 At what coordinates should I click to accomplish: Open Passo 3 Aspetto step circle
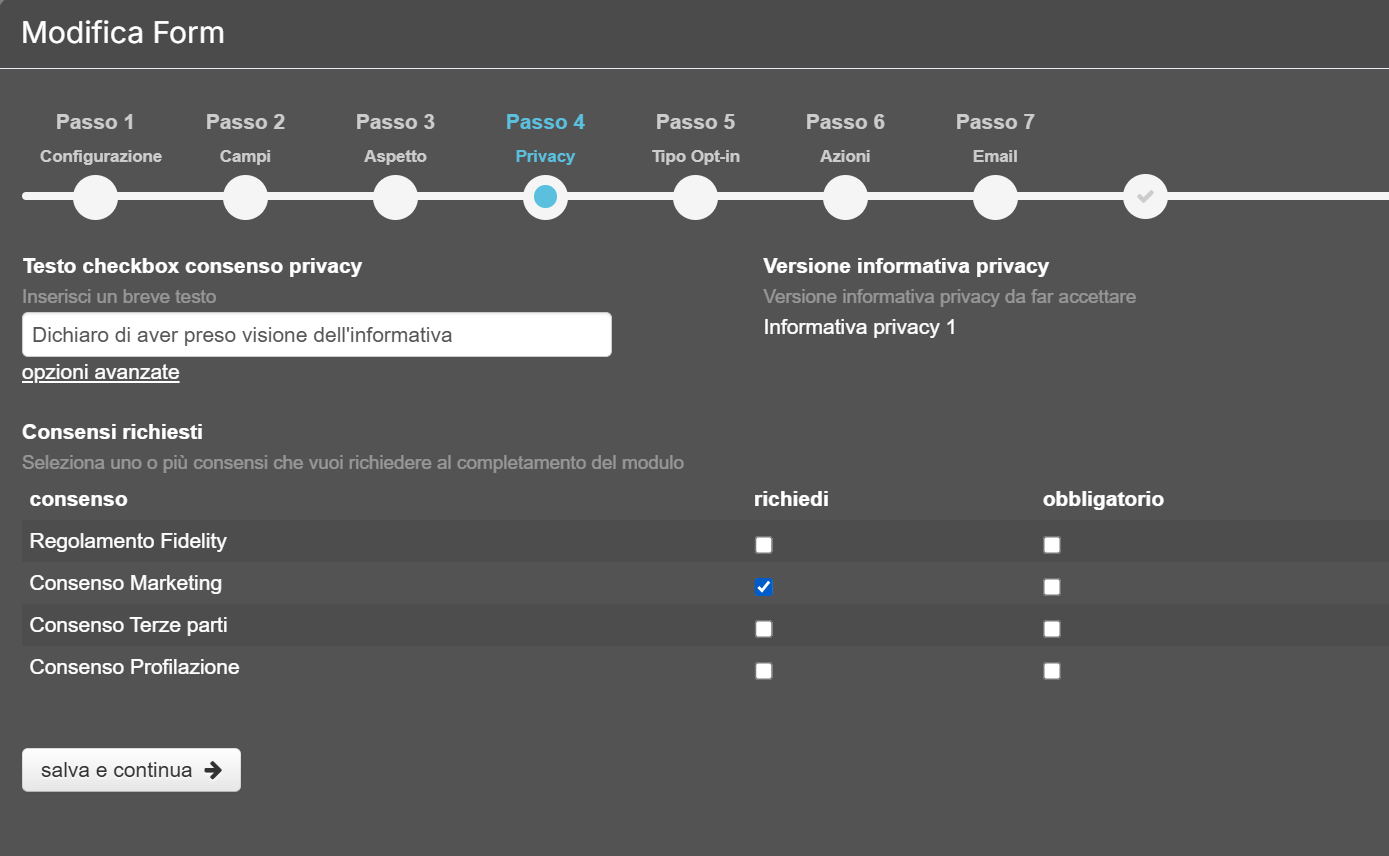point(395,197)
